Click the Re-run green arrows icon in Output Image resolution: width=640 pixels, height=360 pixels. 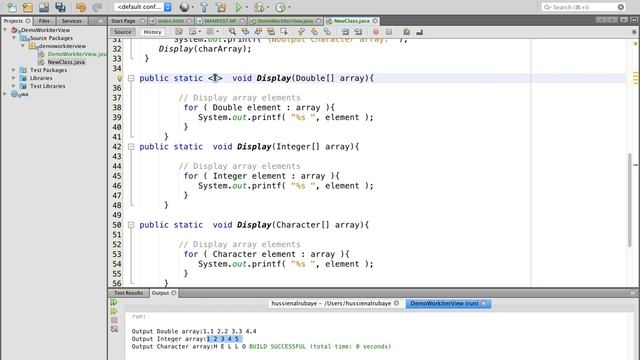click(x=114, y=302)
